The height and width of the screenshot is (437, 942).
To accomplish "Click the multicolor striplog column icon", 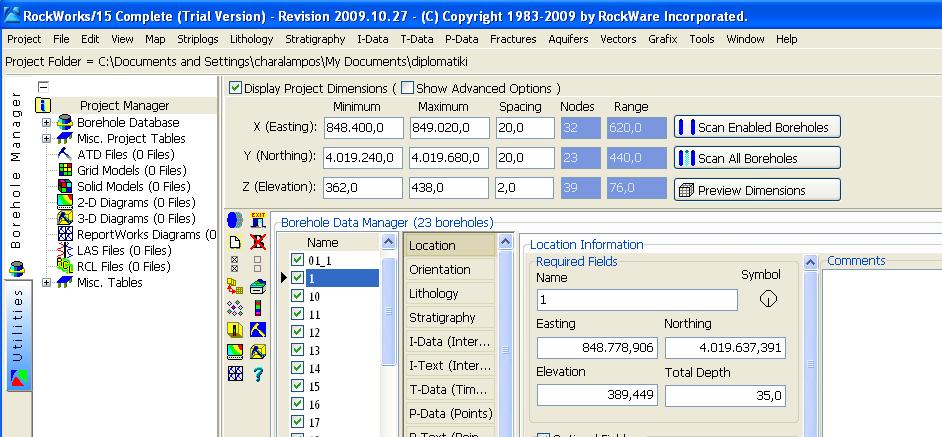I will tap(258, 308).
